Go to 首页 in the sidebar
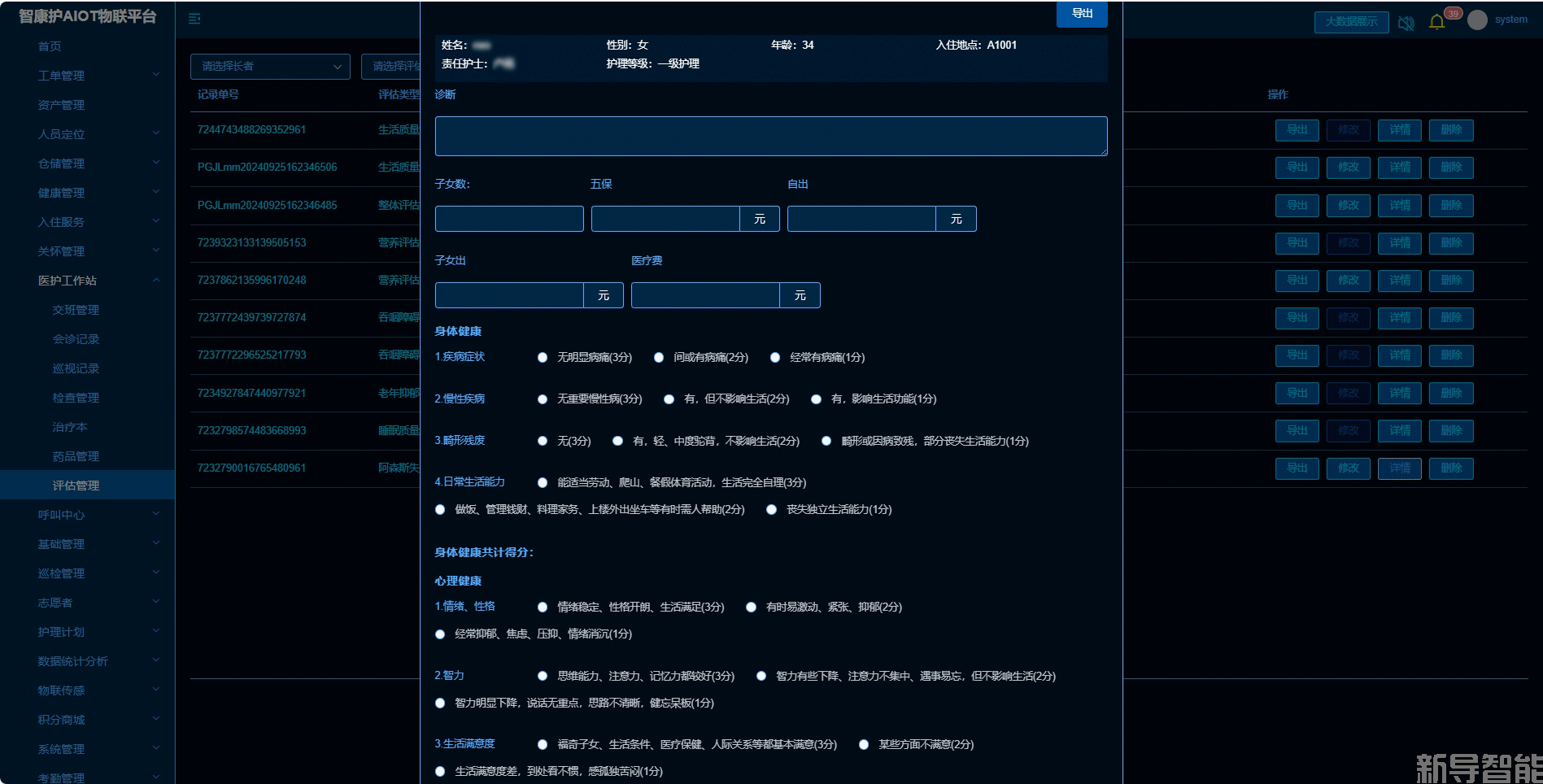Viewport: 1543px width, 784px height. pyautogui.click(x=50, y=46)
